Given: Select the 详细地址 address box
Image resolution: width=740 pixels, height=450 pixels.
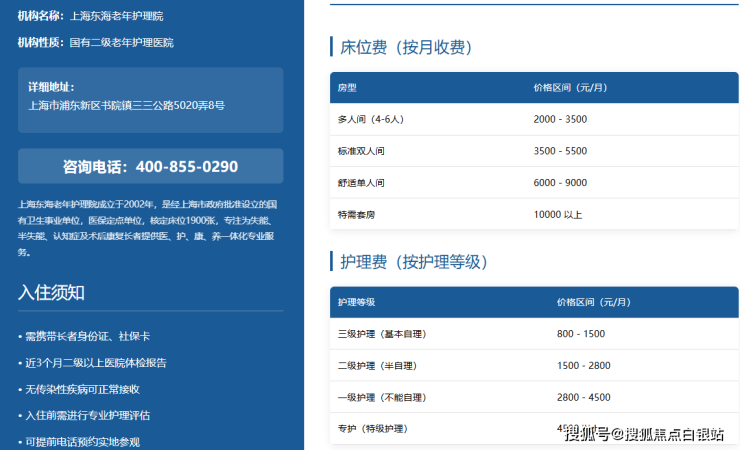Looking at the screenshot, I should tap(151, 100).
